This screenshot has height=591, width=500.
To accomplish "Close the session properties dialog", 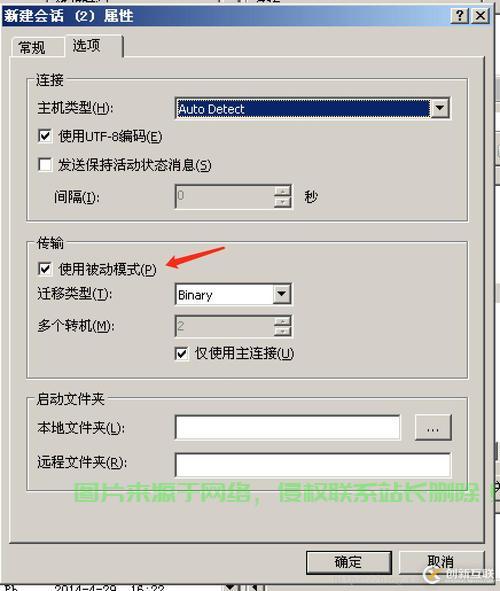I will pos(480,16).
